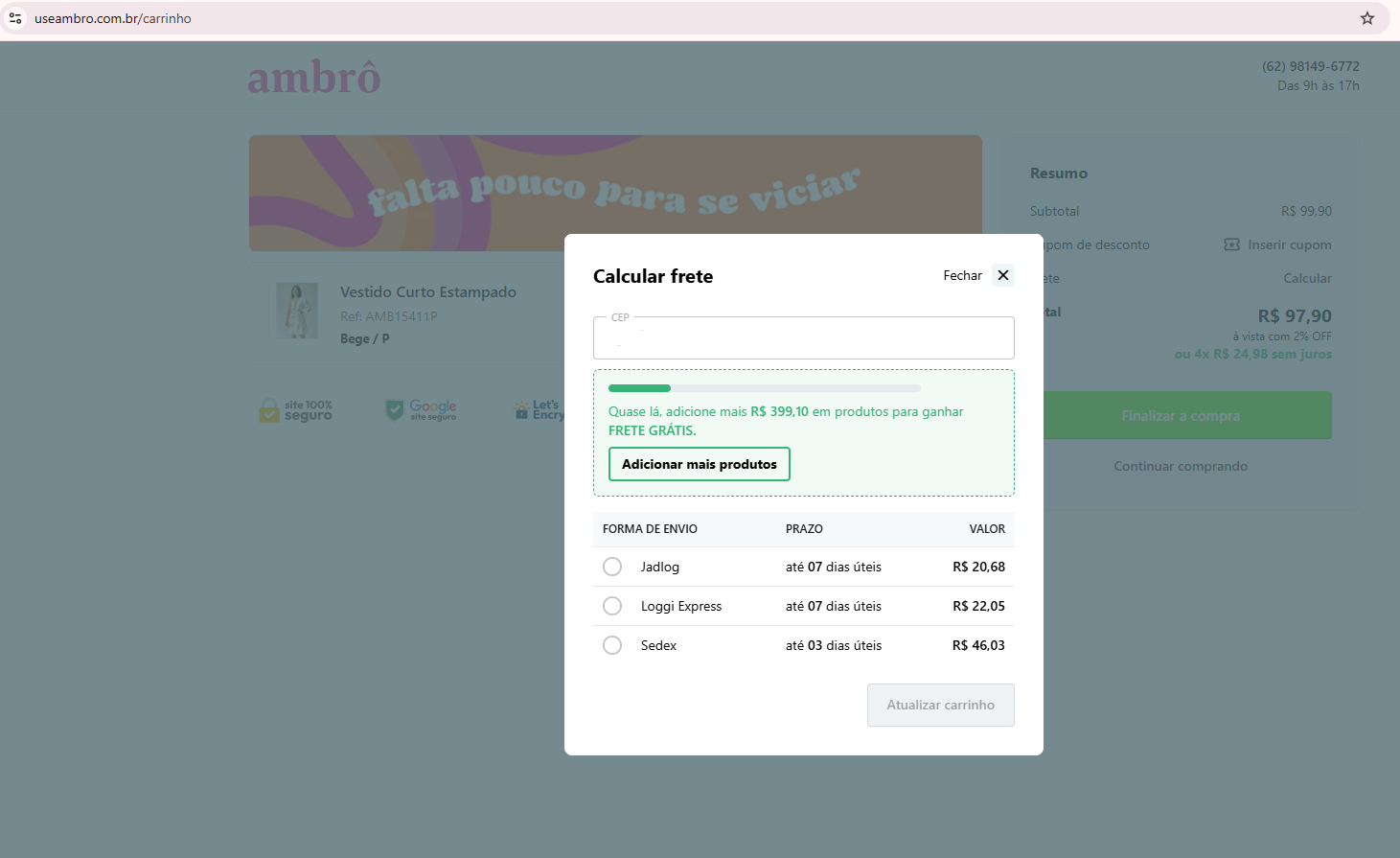Click the free shipping progress bar

click(765, 388)
